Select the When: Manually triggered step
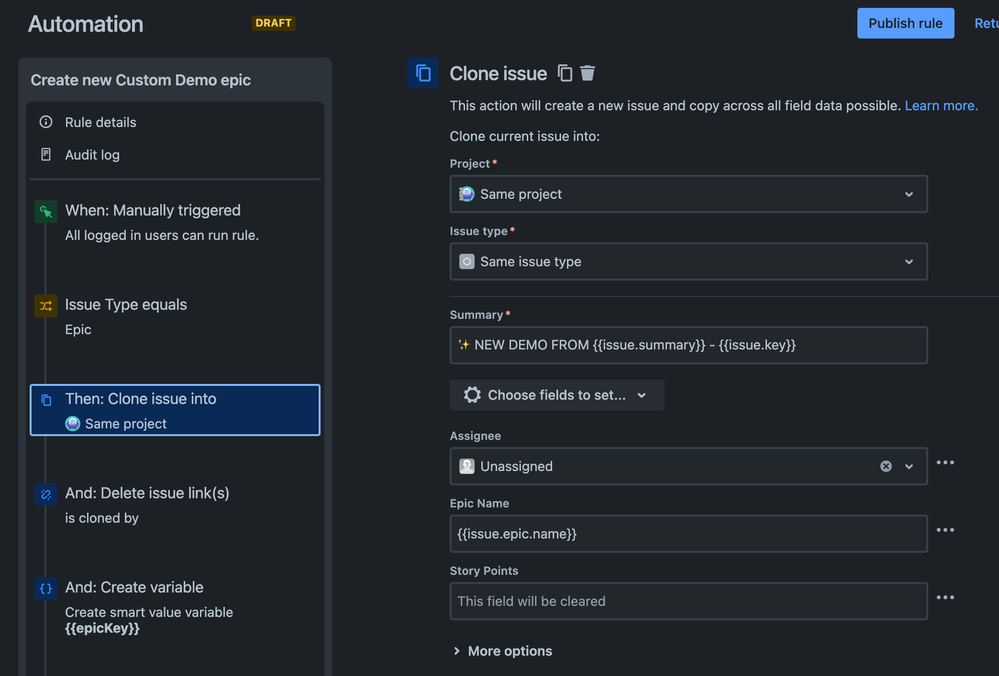 point(175,222)
